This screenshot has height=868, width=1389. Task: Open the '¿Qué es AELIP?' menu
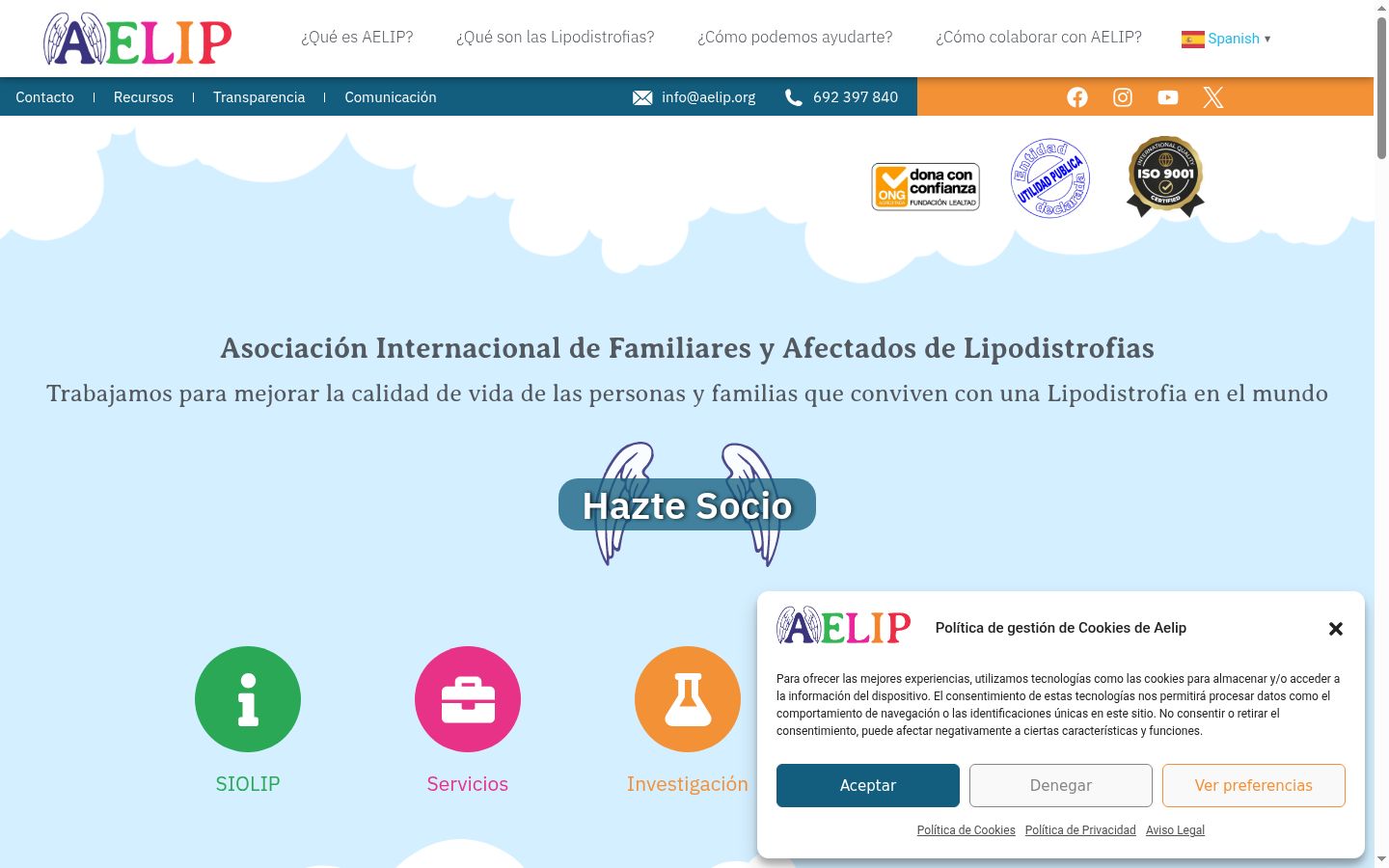(x=357, y=38)
